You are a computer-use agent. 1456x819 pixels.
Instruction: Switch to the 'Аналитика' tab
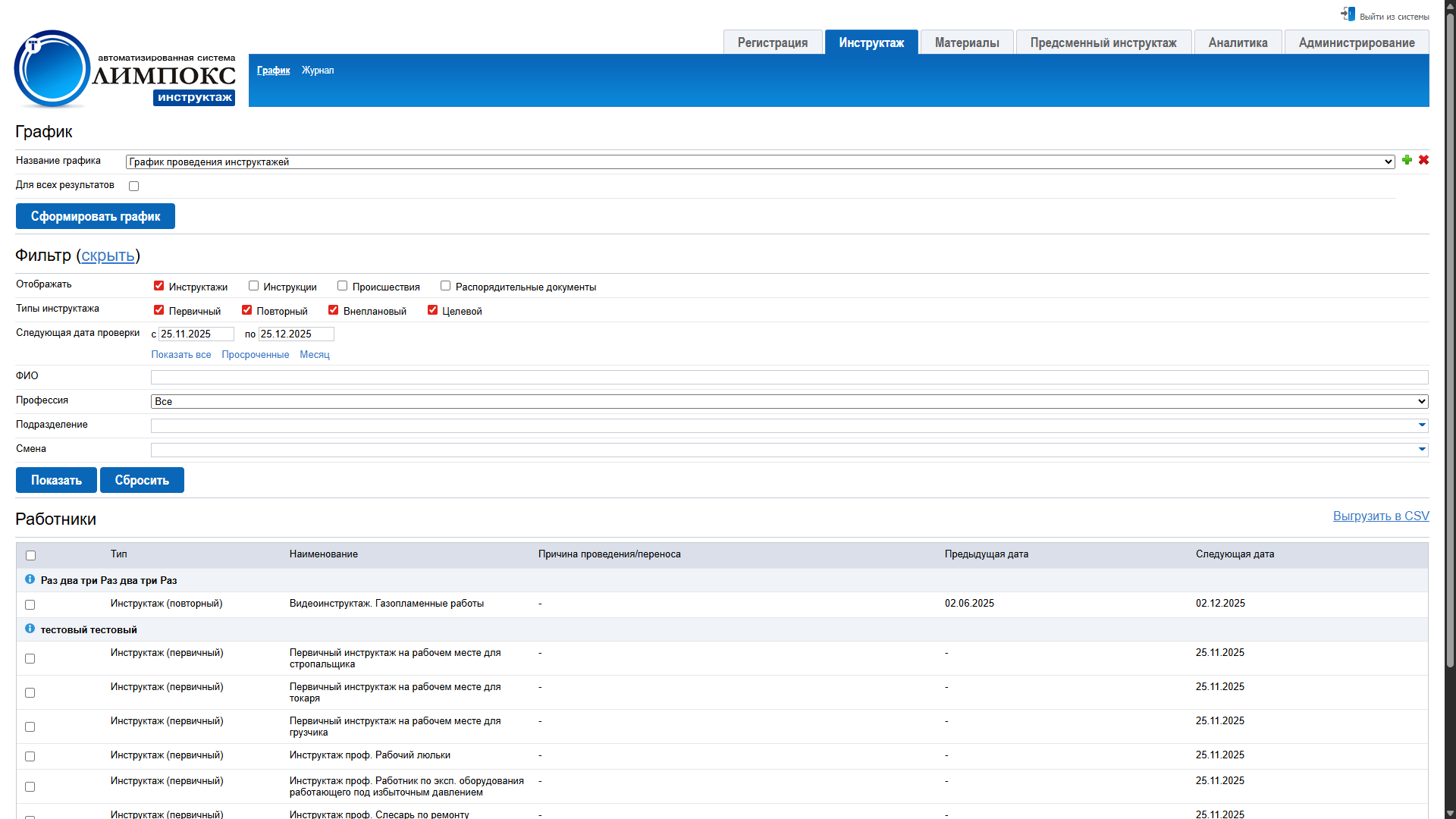coord(1237,42)
